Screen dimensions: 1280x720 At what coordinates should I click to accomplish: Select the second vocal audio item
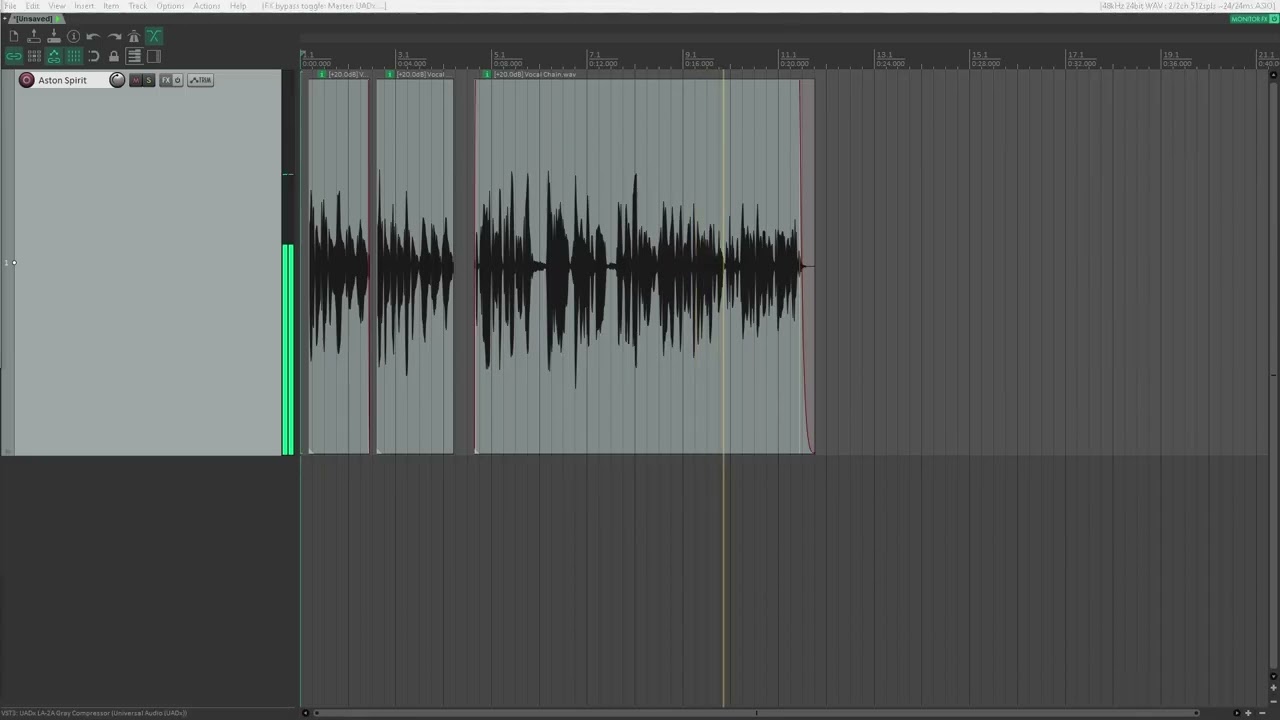tap(414, 265)
